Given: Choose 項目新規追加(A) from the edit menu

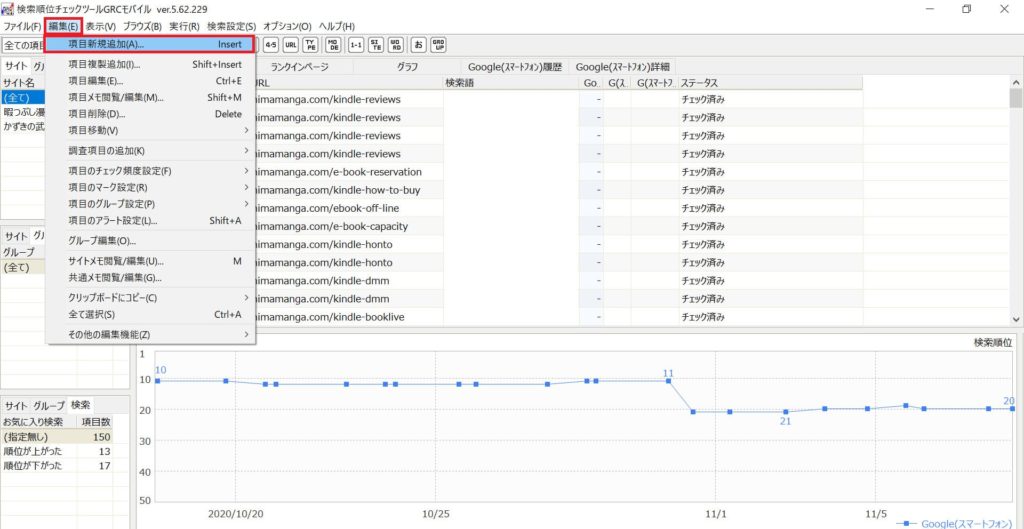Looking at the screenshot, I should pos(150,44).
